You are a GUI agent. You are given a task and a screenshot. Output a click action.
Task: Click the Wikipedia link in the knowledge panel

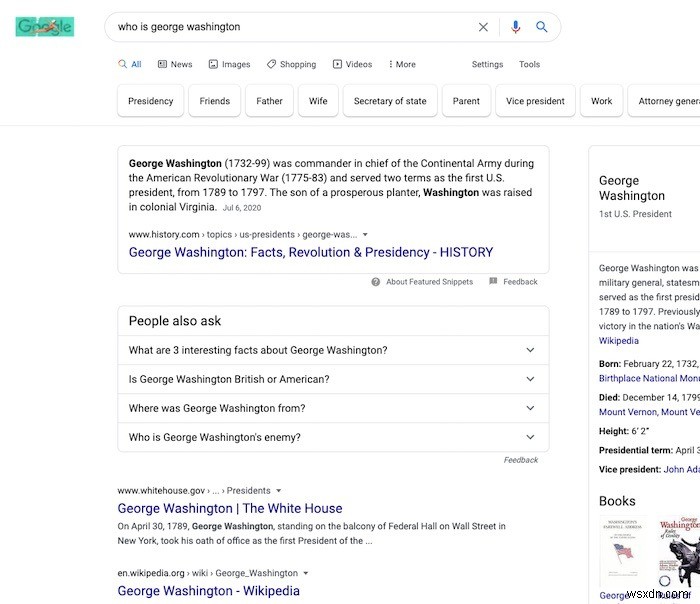click(618, 341)
